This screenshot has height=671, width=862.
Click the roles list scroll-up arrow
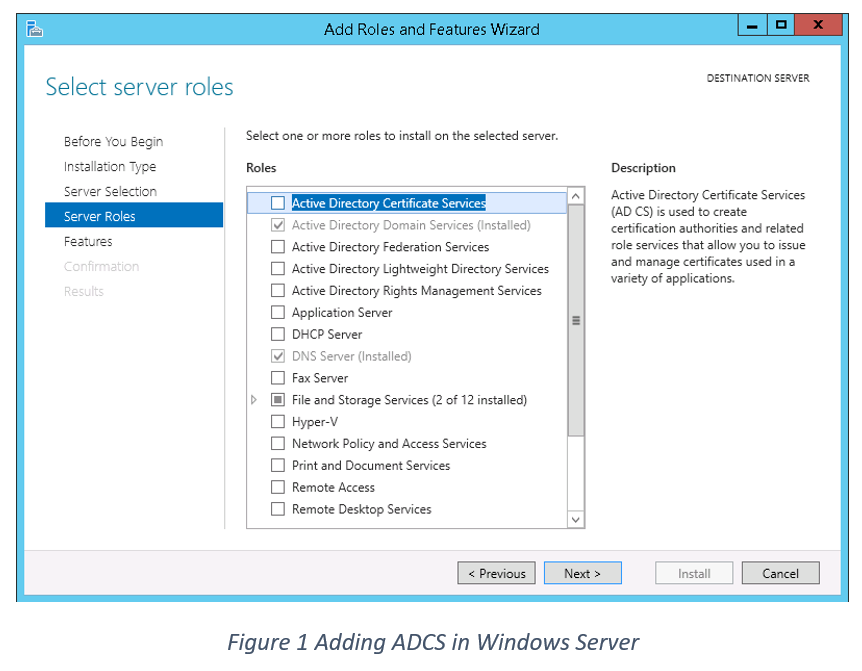click(x=576, y=196)
